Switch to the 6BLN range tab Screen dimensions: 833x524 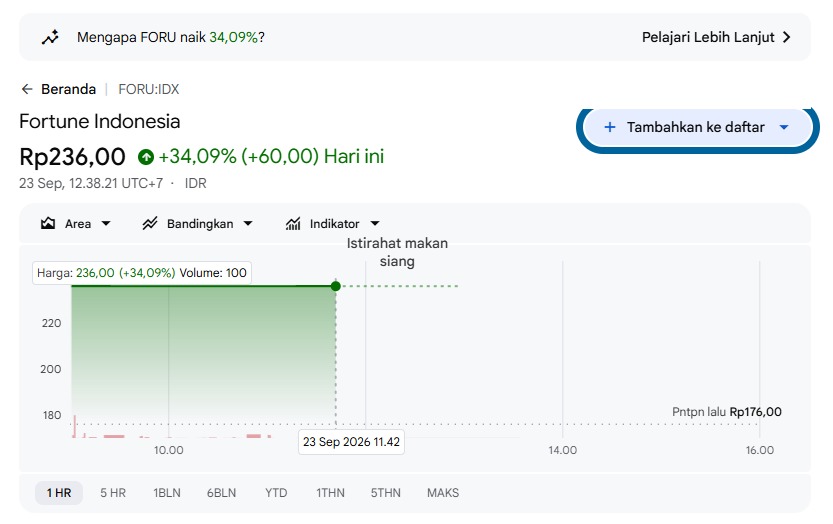[x=222, y=493]
